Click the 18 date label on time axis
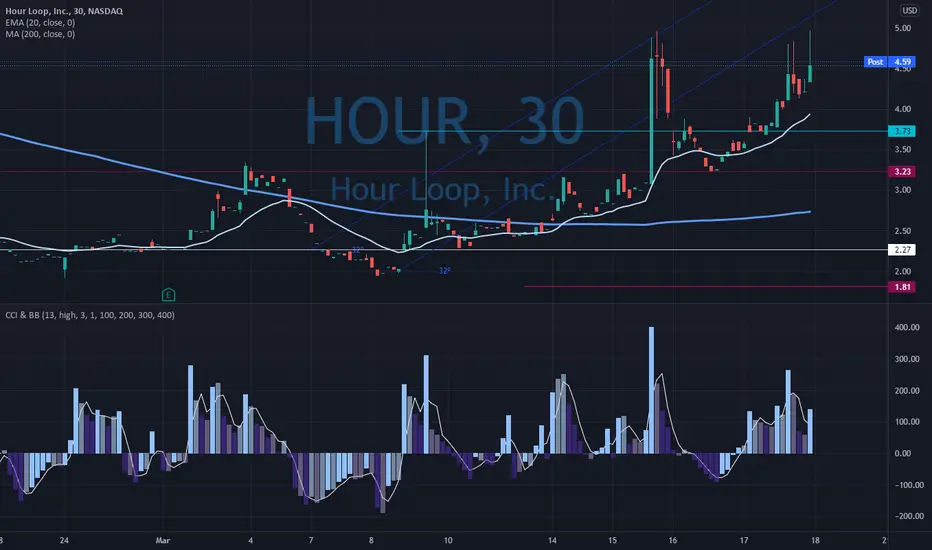This screenshot has width=932, height=550. point(815,540)
